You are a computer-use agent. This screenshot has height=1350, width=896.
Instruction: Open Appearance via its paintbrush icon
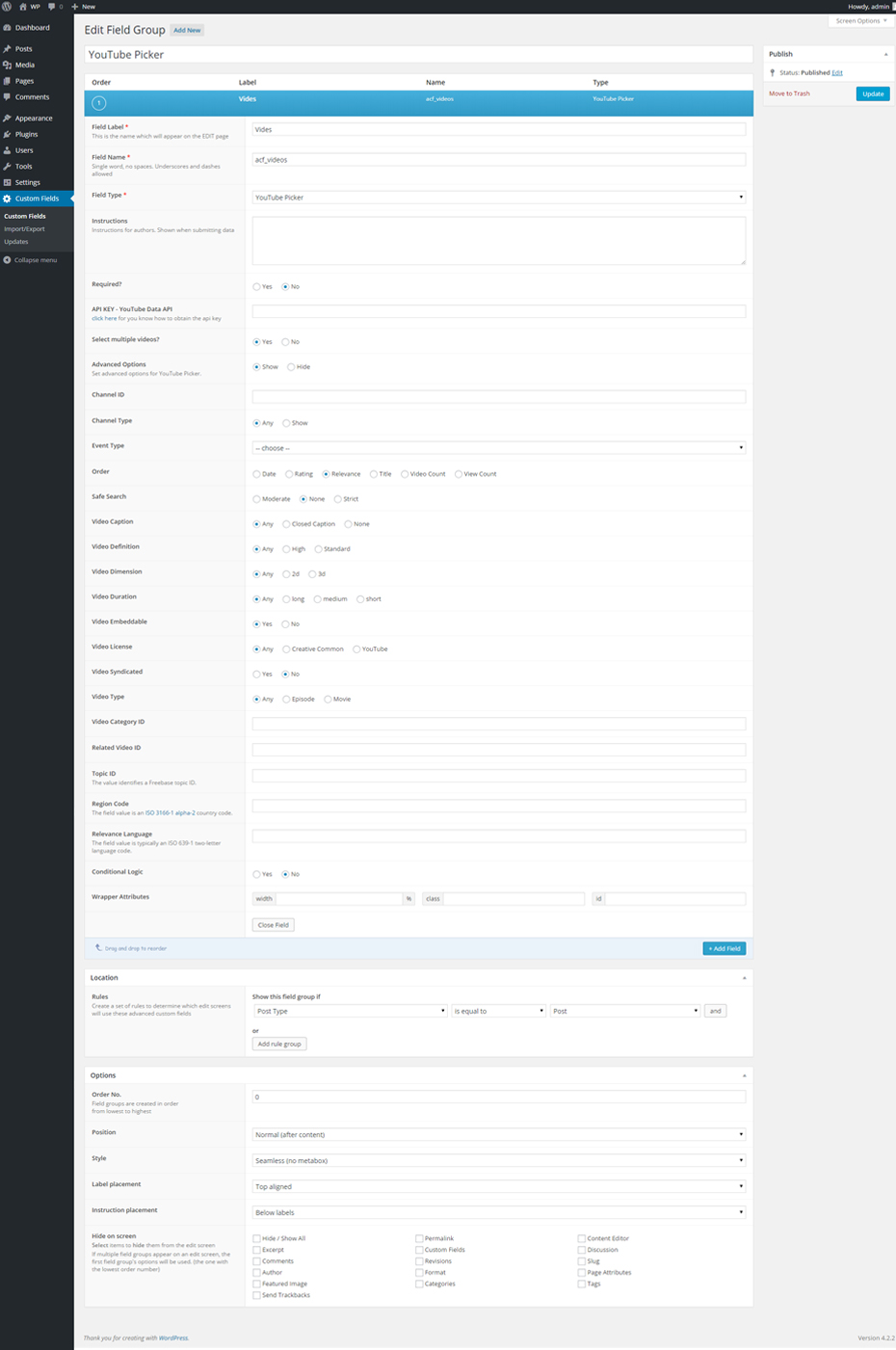pyautogui.click(x=7, y=119)
